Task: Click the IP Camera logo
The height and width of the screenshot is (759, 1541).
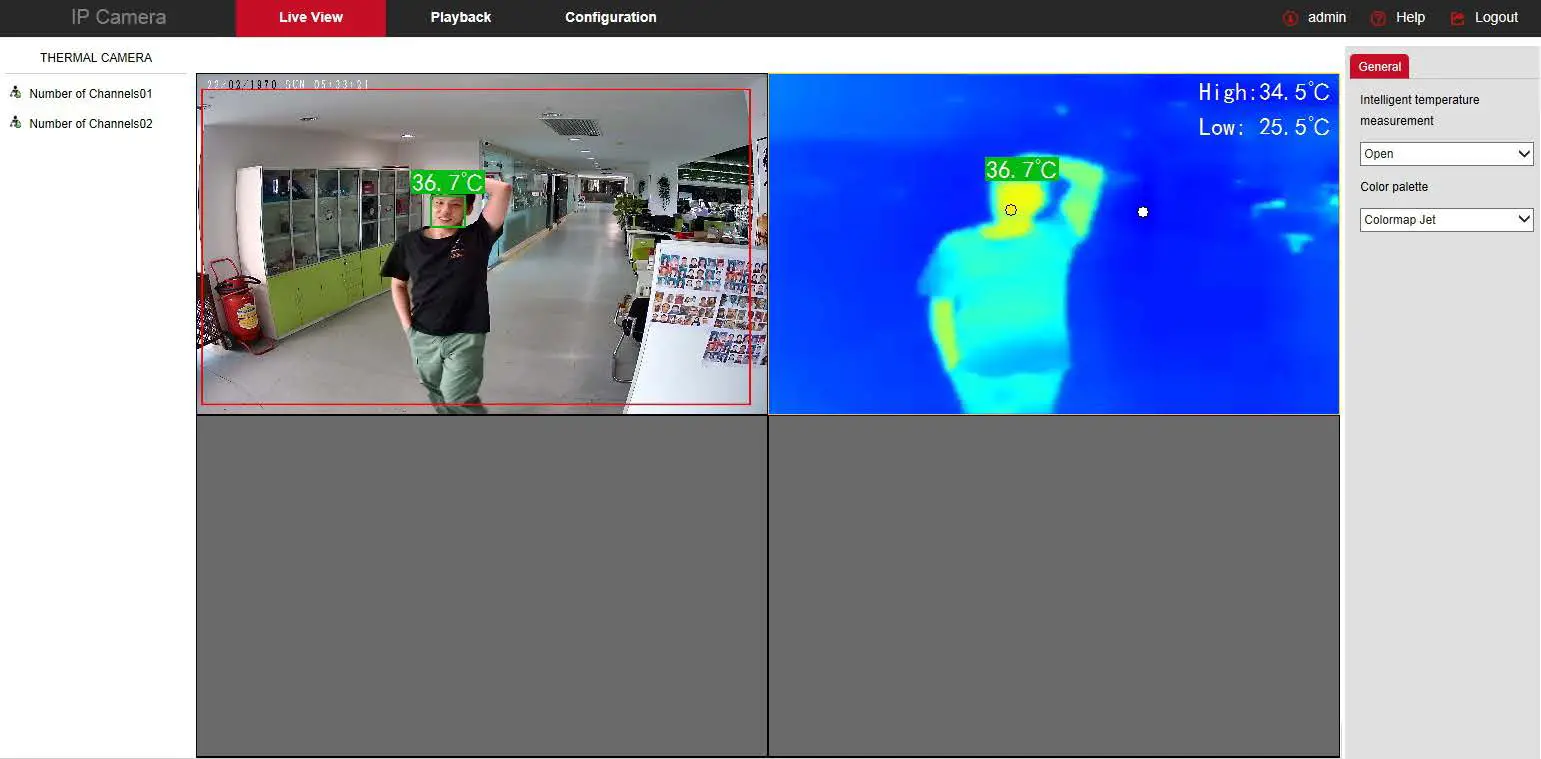Action: (117, 17)
